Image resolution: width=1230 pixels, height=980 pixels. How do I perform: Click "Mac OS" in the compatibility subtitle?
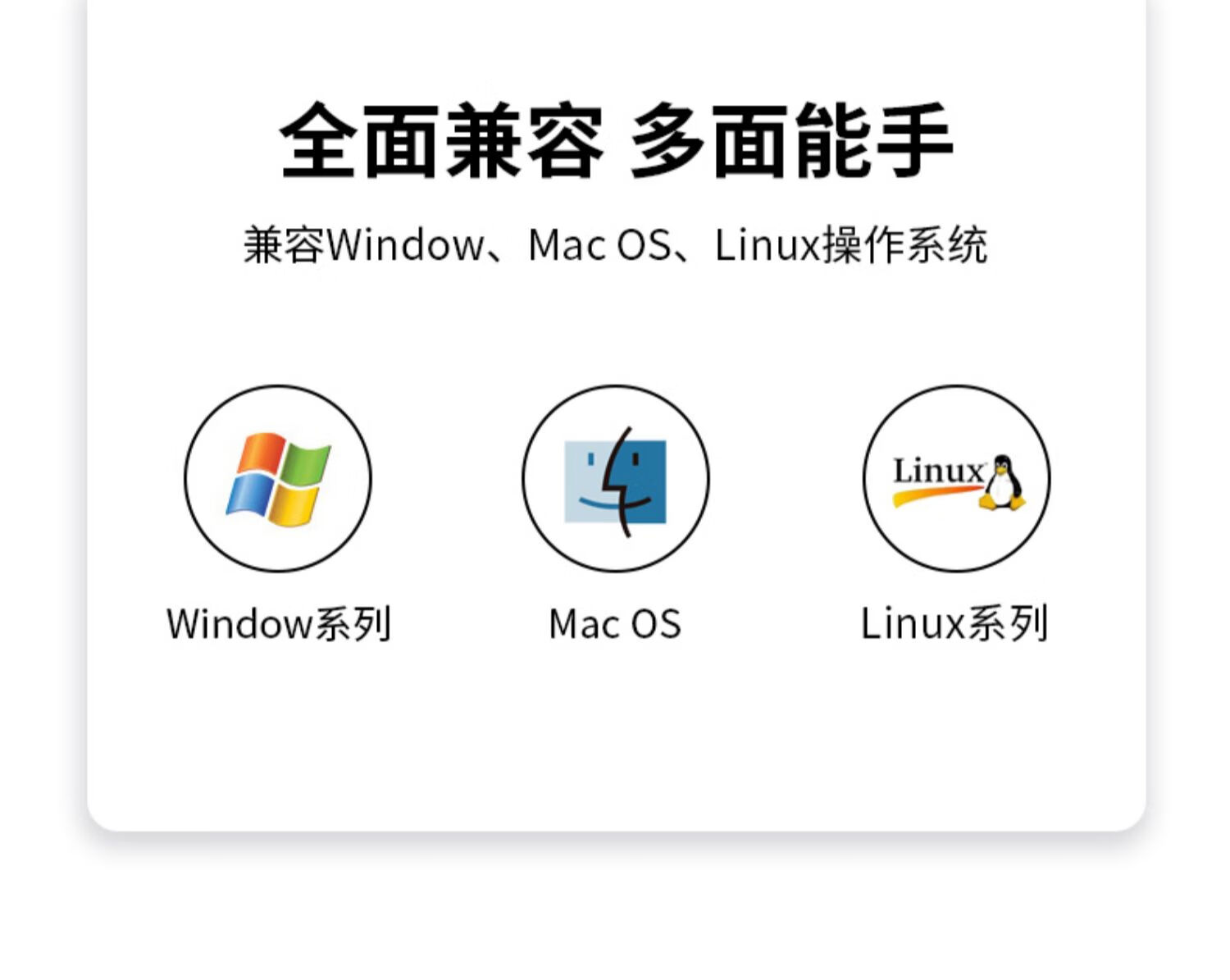point(600,245)
